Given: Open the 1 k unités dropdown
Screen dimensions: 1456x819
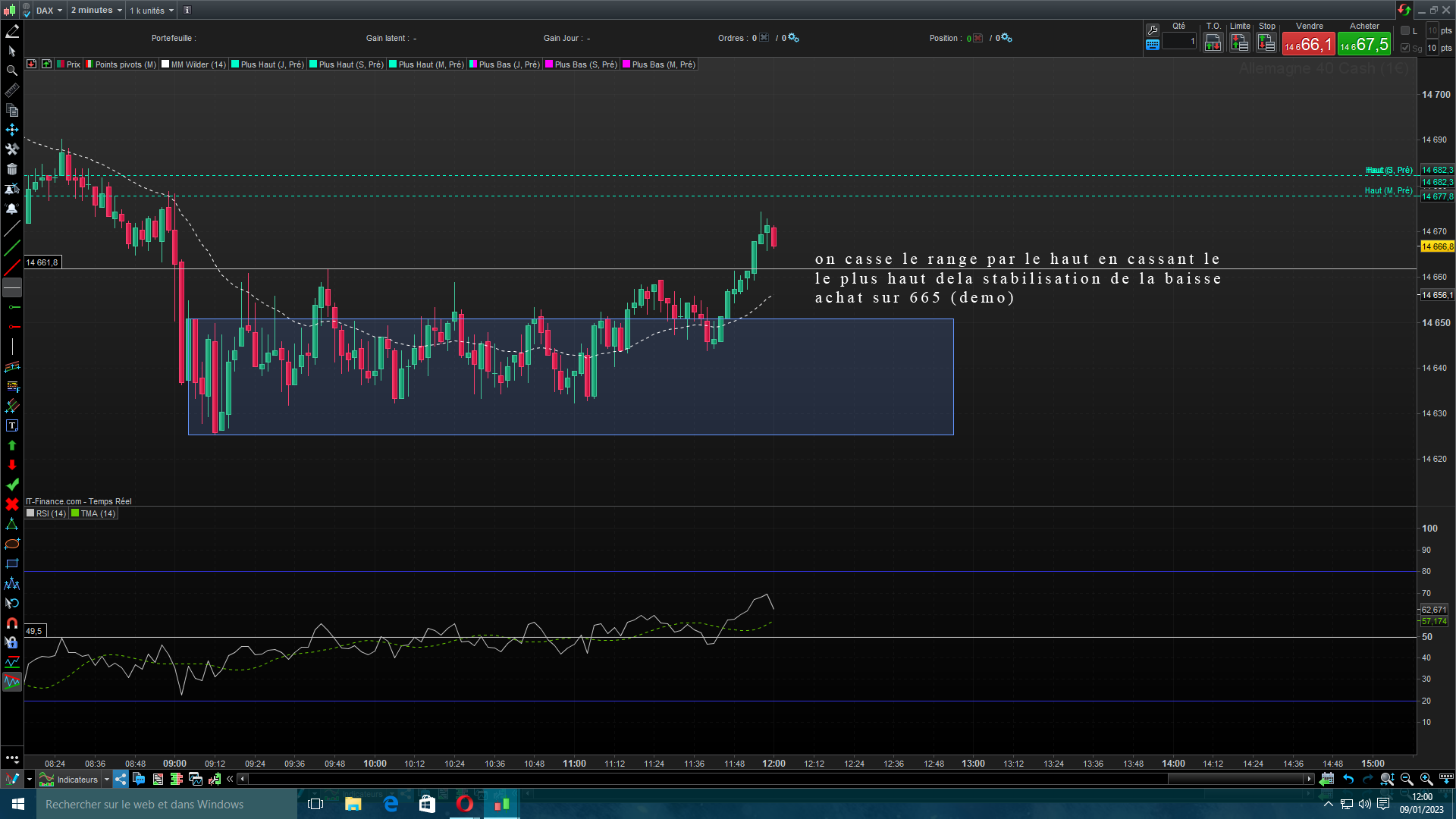Looking at the screenshot, I should pos(152,11).
